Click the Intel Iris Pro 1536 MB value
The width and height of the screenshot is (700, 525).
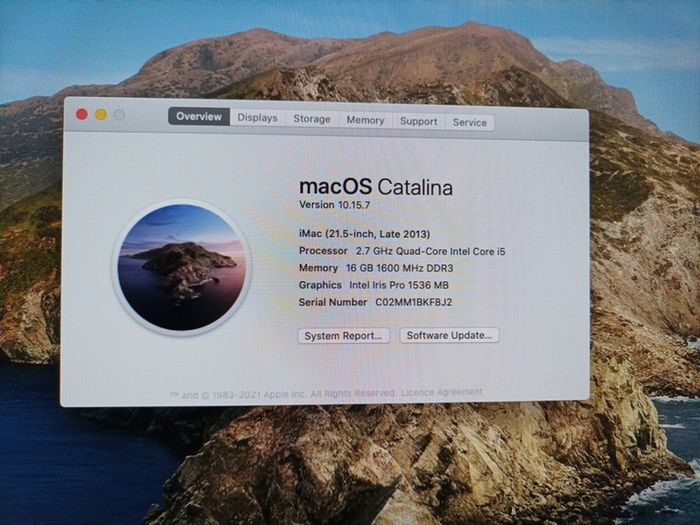click(399, 285)
